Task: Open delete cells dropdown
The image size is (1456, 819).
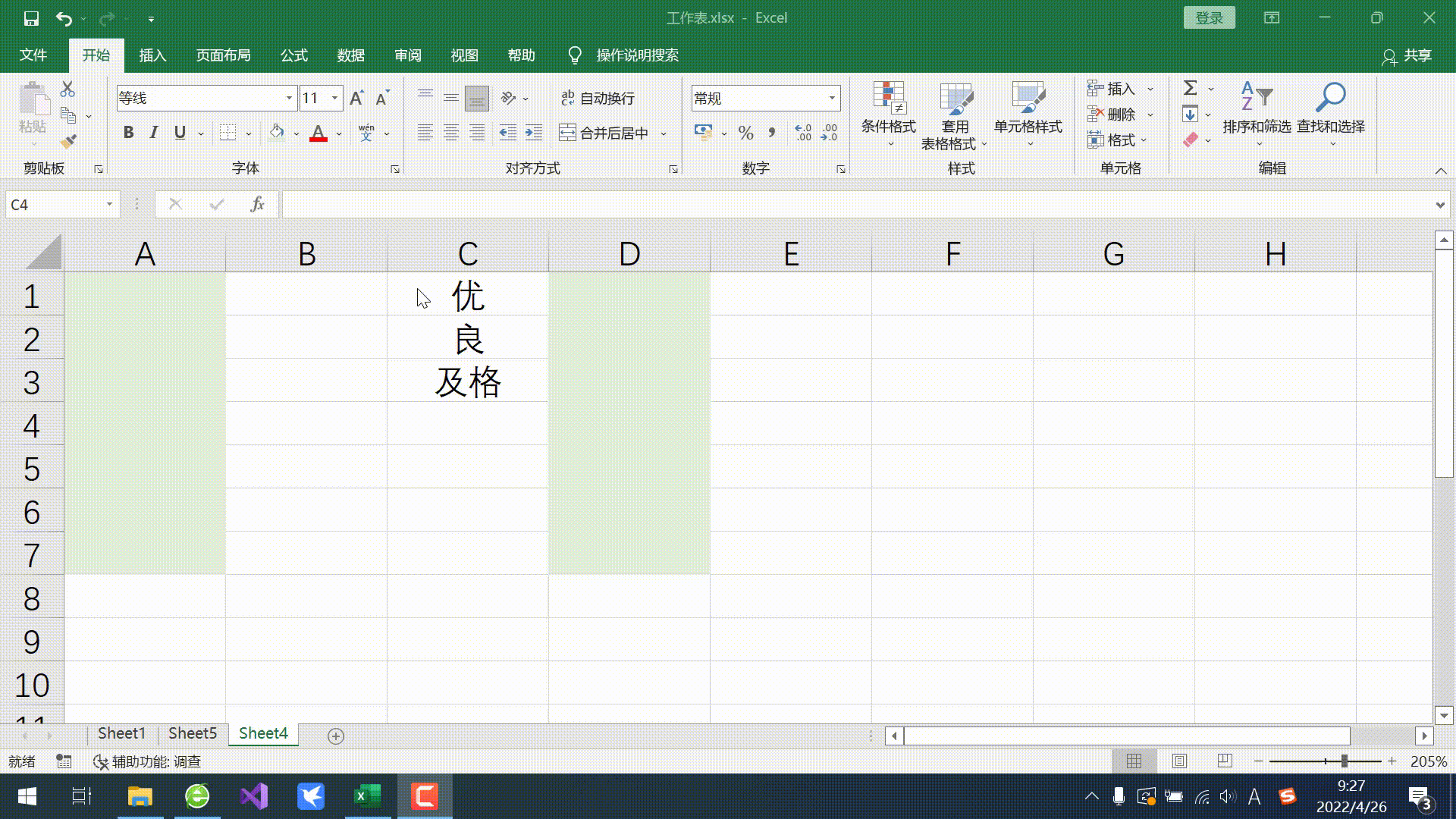Action: click(x=1150, y=114)
